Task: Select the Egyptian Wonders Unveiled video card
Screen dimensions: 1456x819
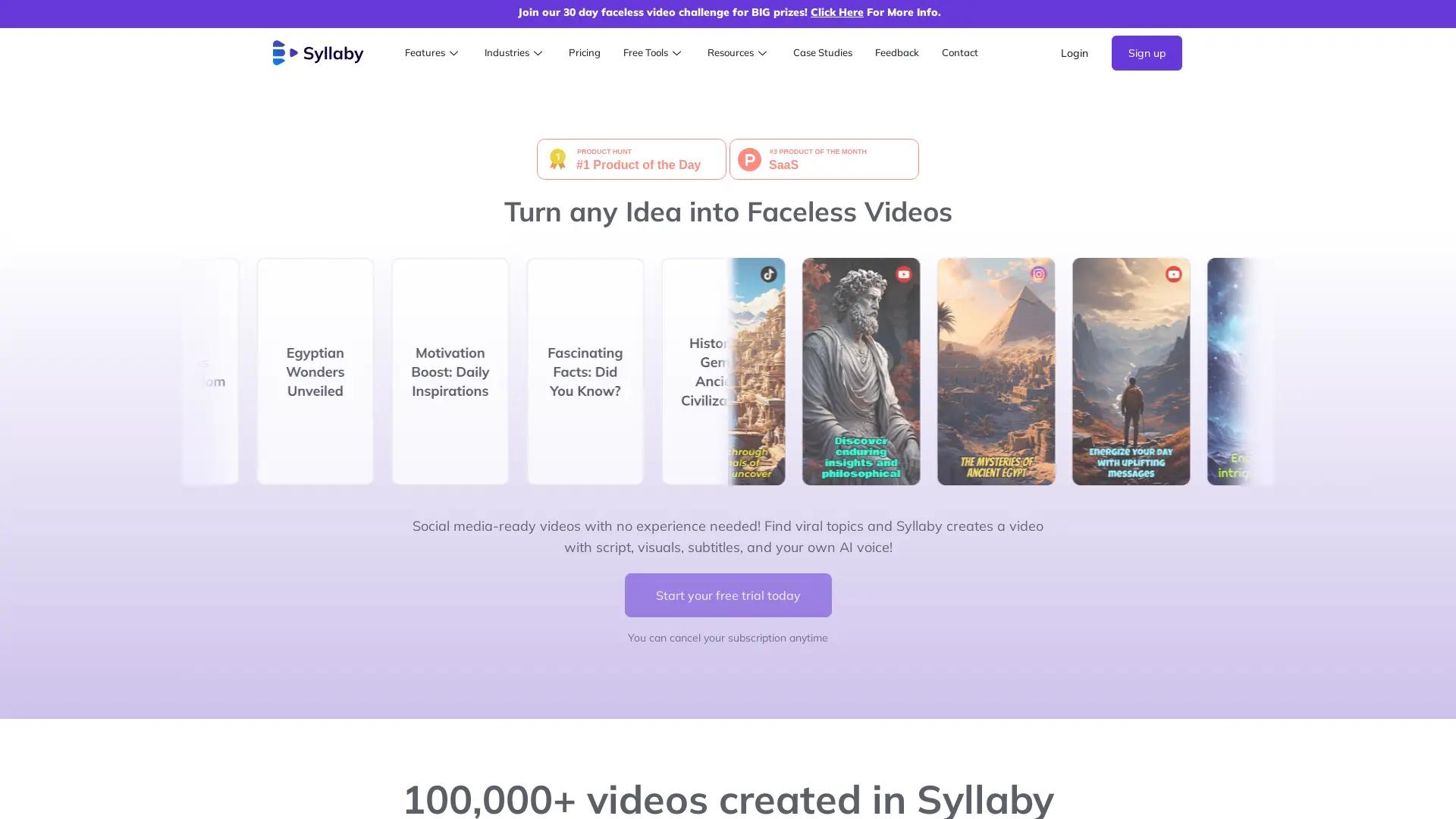Action: pyautogui.click(x=315, y=372)
